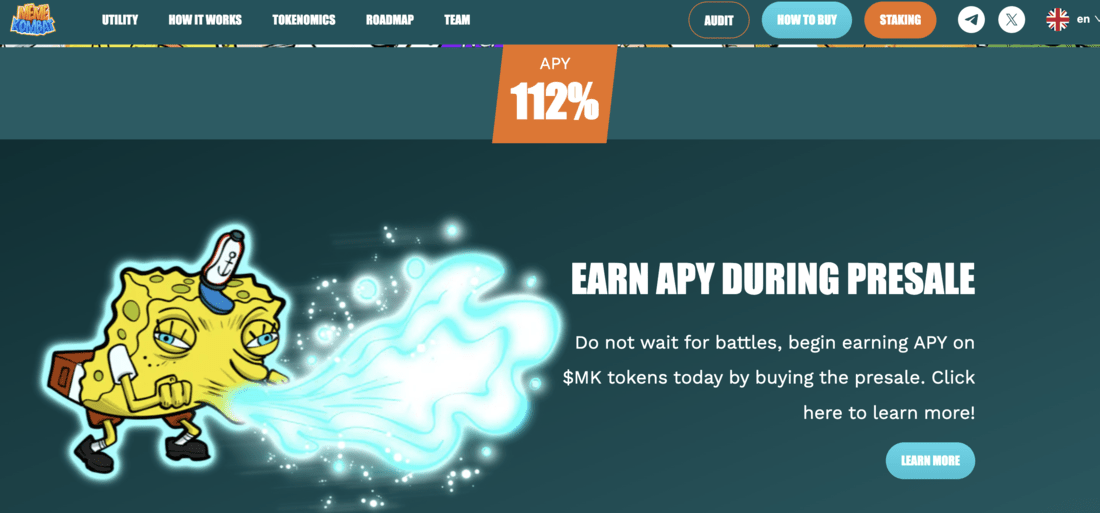Click the Learn More button

pyautogui.click(x=930, y=460)
